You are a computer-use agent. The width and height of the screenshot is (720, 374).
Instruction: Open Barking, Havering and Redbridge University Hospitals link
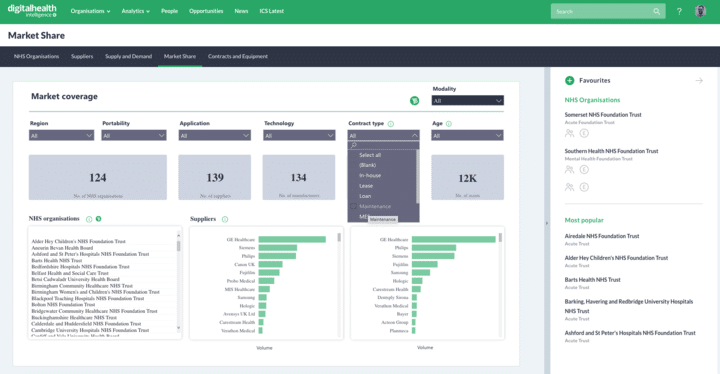(x=629, y=306)
